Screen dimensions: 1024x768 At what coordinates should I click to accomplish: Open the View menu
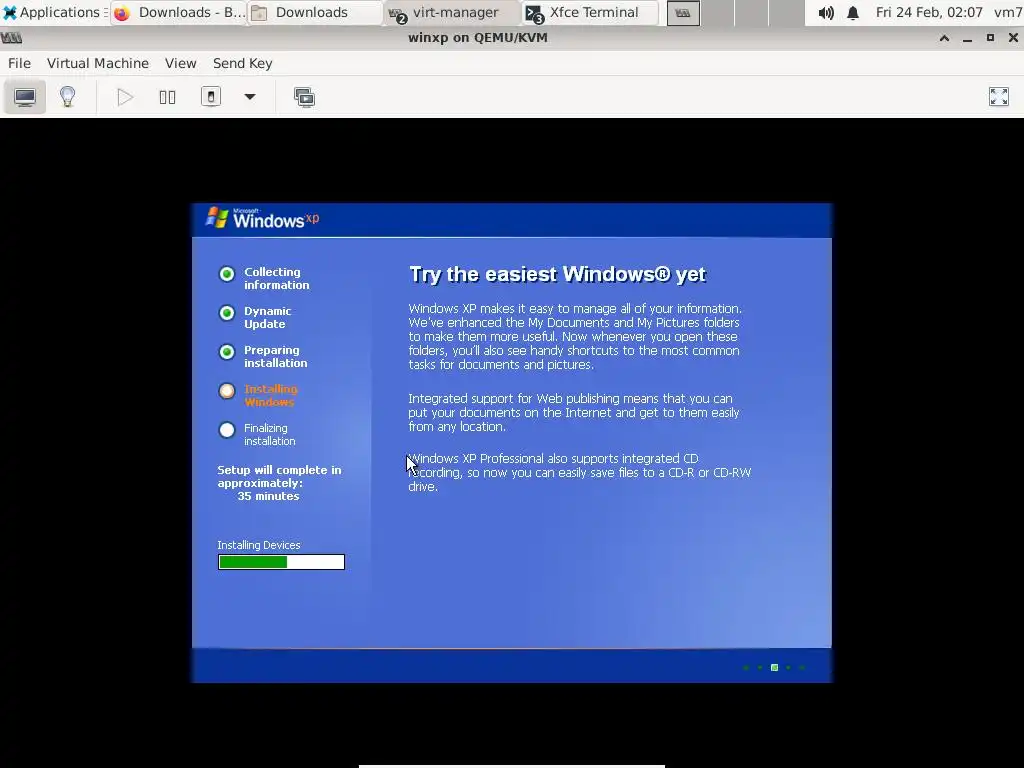180,63
